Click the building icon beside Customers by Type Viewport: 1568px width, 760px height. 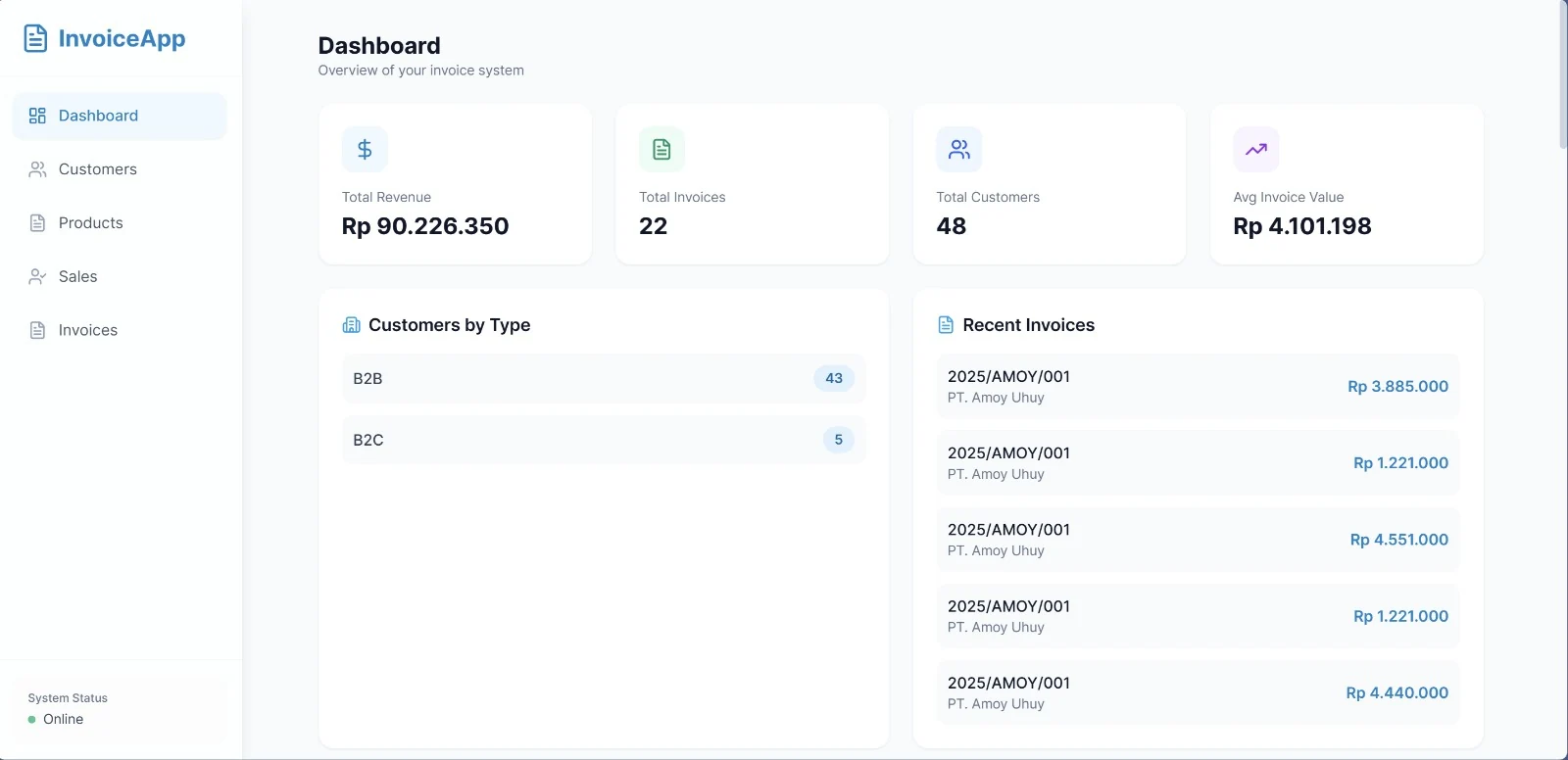[x=351, y=325]
